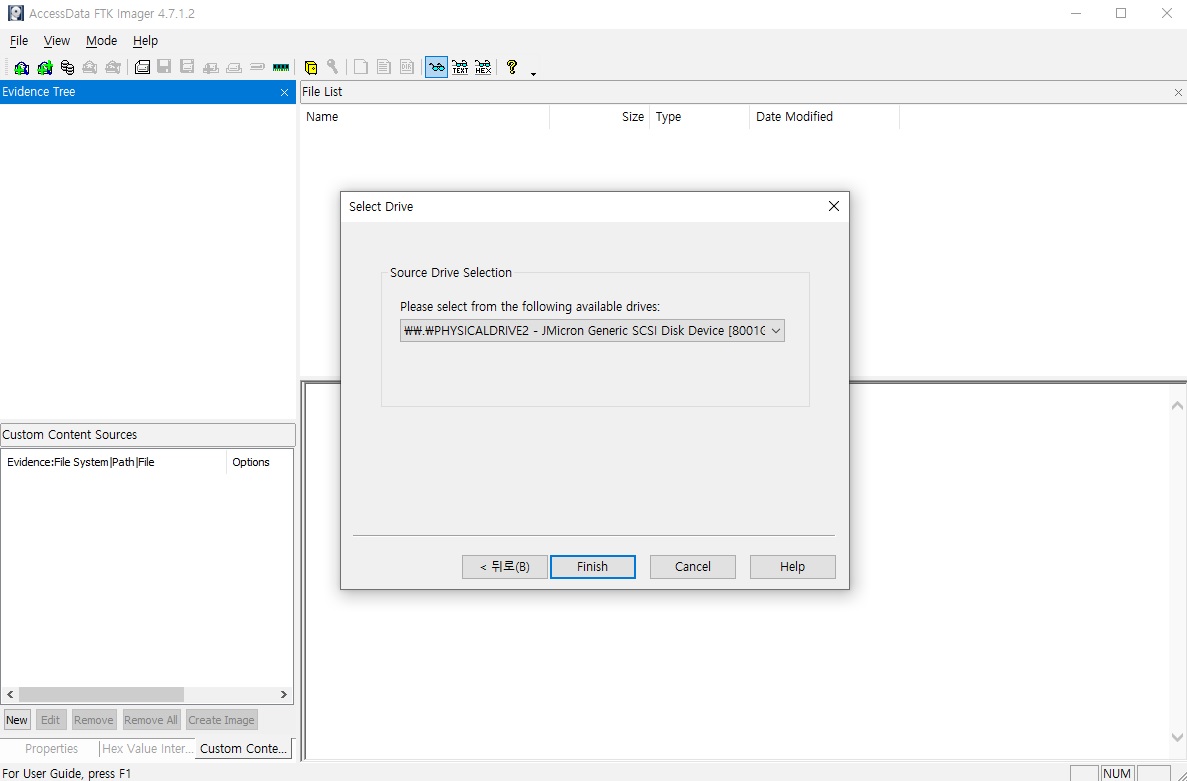Sort file list by Size column

point(600,117)
